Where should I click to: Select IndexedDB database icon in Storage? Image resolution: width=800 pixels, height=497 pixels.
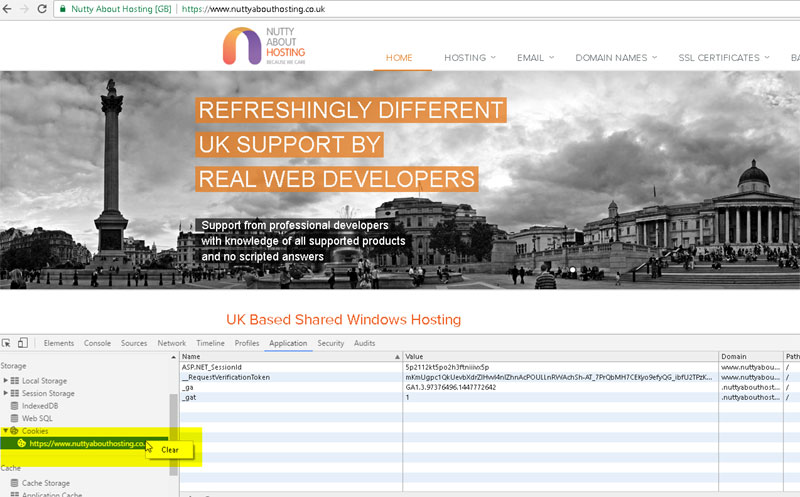click(13, 405)
